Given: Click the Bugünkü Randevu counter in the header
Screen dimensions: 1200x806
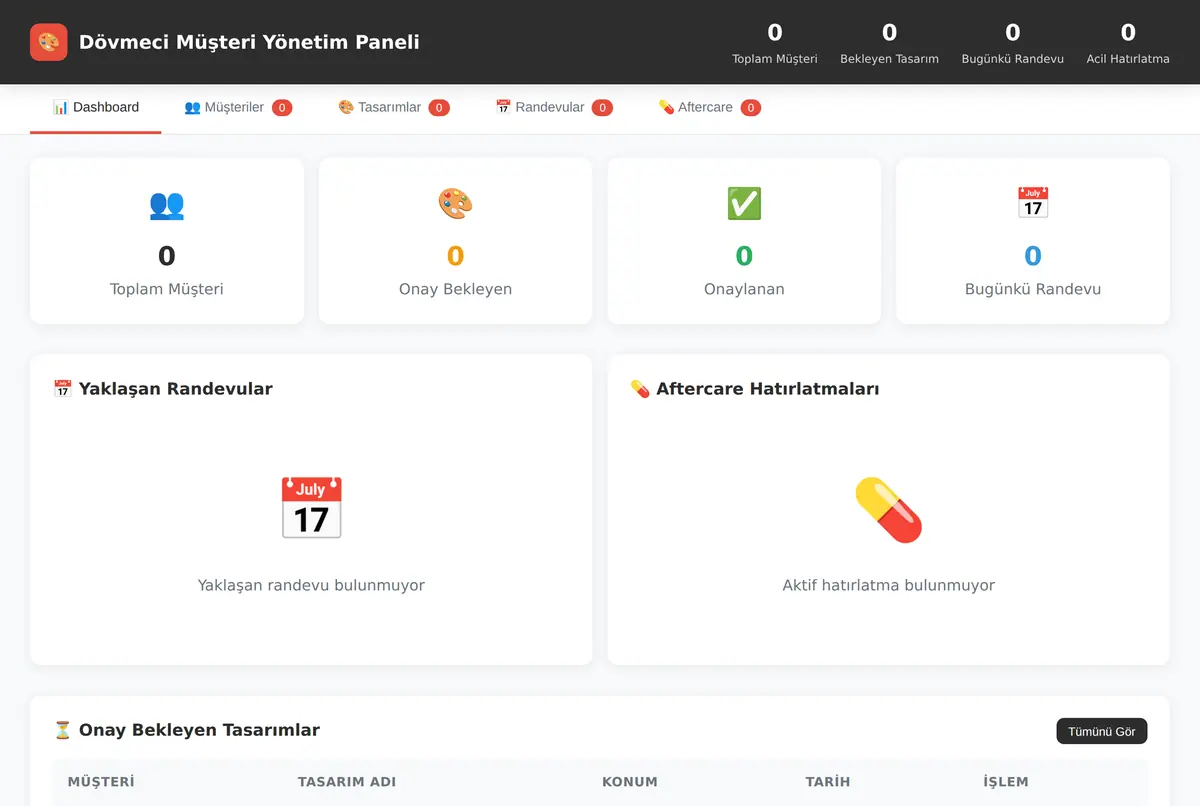Looking at the screenshot, I should click(1013, 43).
